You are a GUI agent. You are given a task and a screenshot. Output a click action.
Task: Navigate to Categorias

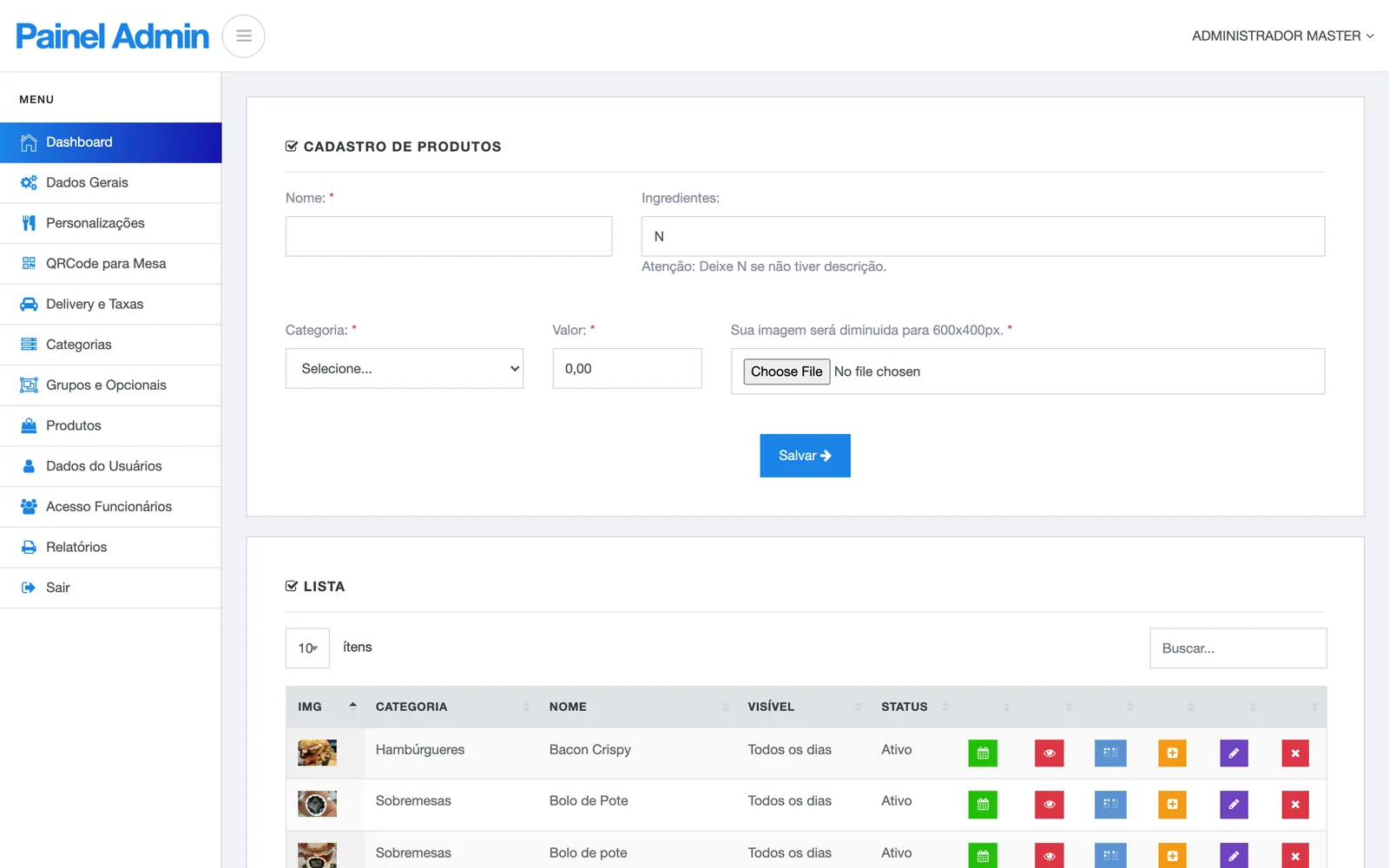coord(110,345)
